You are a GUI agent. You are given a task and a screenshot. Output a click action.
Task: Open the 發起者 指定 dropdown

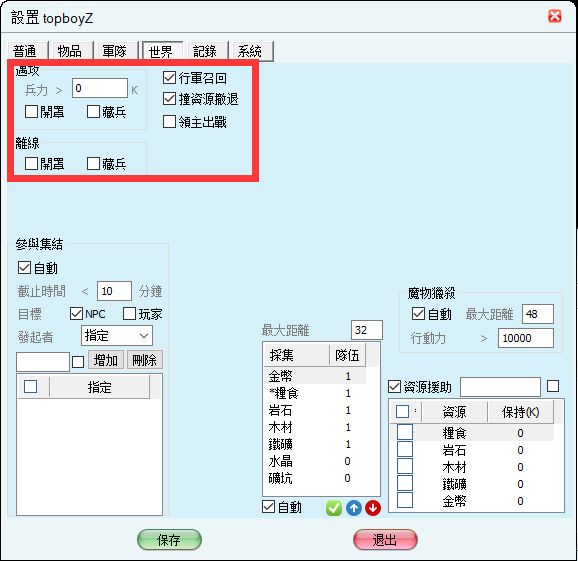[x=116, y=336]
